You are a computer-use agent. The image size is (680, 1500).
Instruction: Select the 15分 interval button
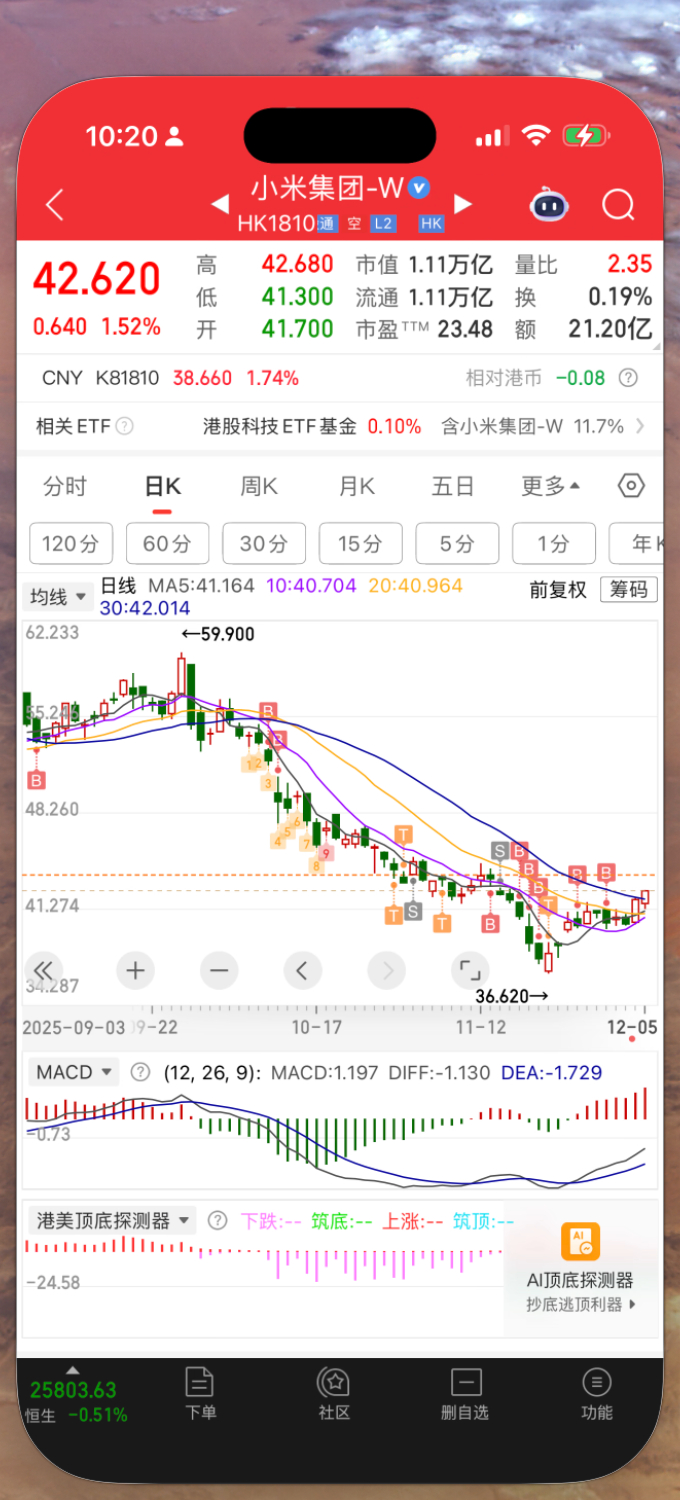(361, 543)
